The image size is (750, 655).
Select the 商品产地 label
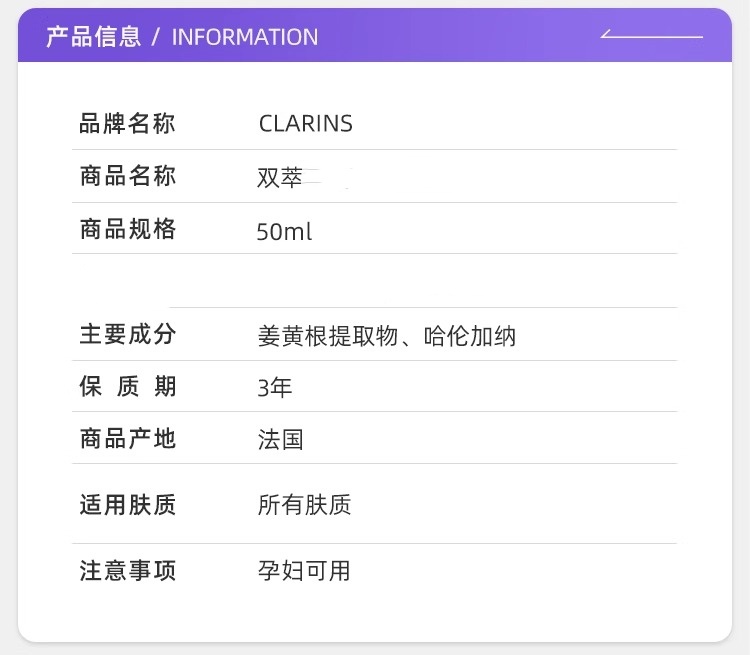click(x=127, y=438)
